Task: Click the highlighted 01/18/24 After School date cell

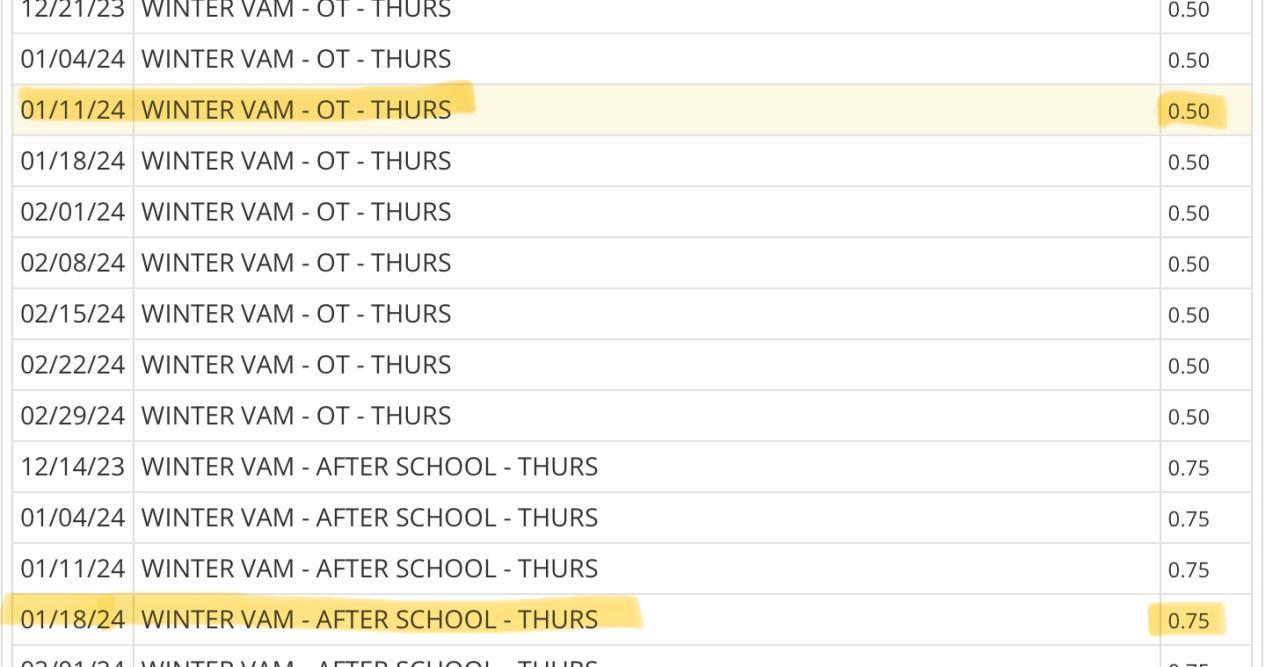Action: pos(72,620)
